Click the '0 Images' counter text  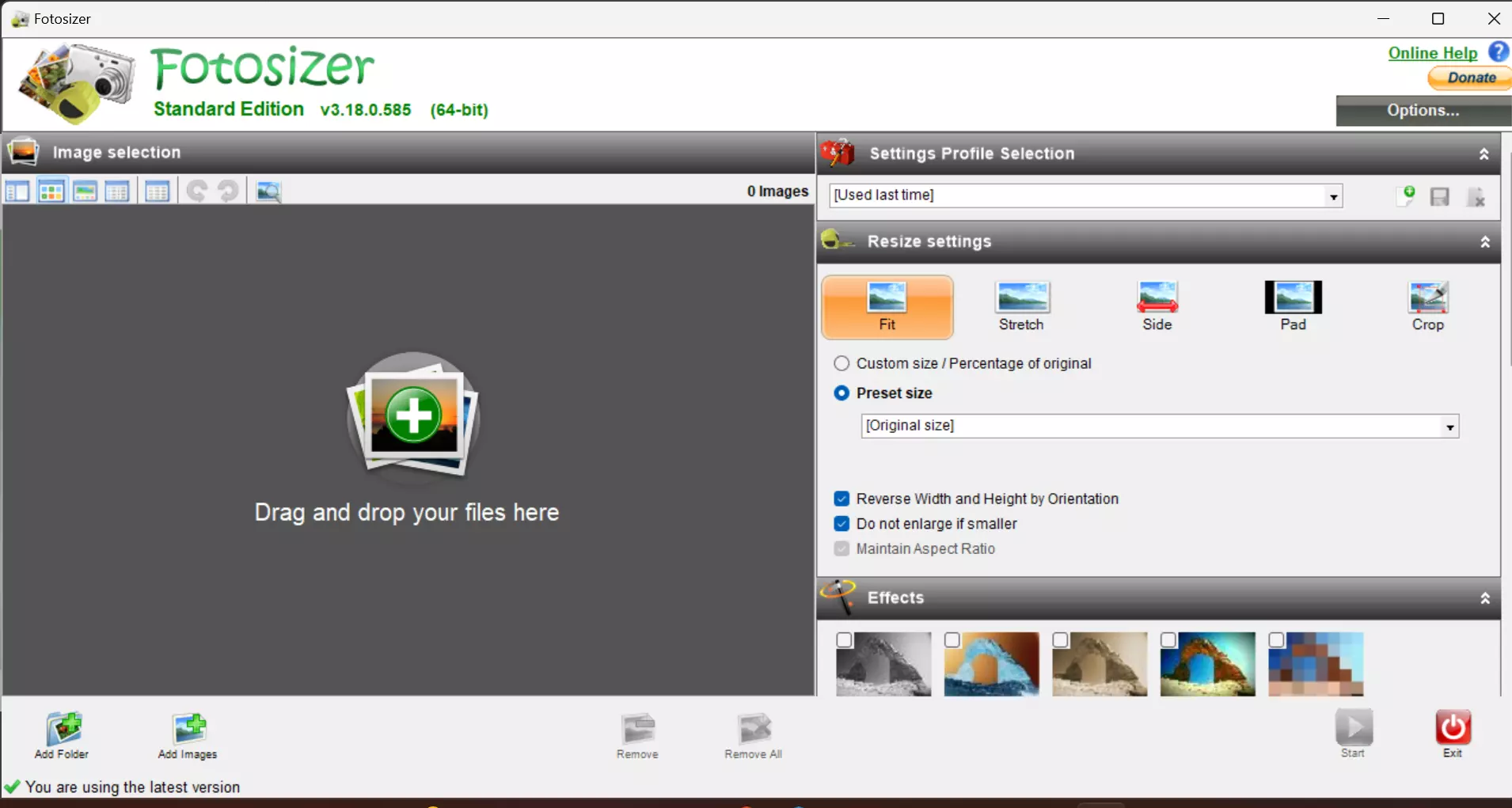[777, 192]
